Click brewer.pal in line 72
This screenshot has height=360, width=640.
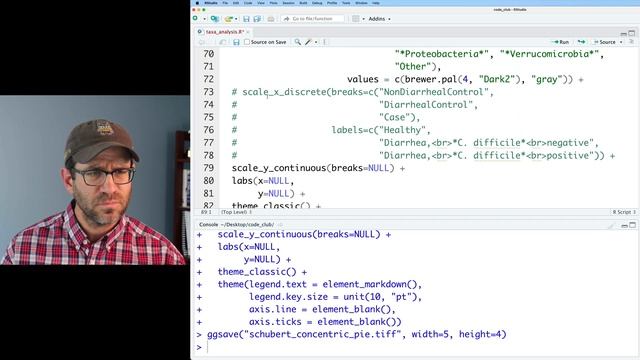point(431,79)
